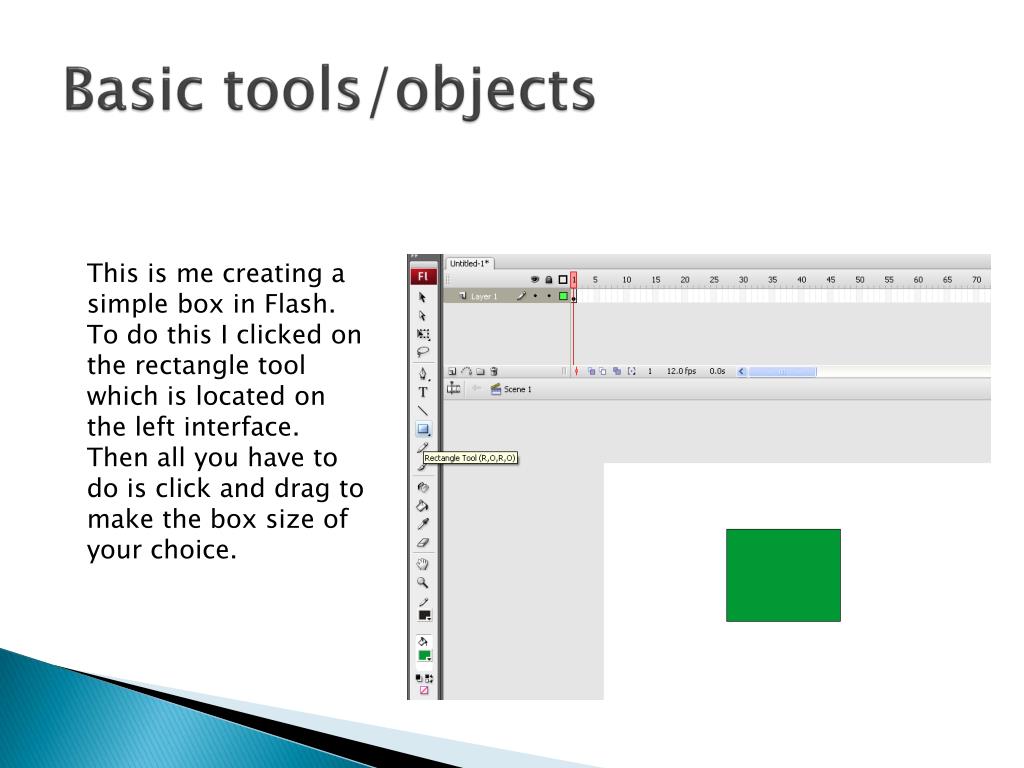Toggle the timeline show/hide button

click(x=453, y=389)
